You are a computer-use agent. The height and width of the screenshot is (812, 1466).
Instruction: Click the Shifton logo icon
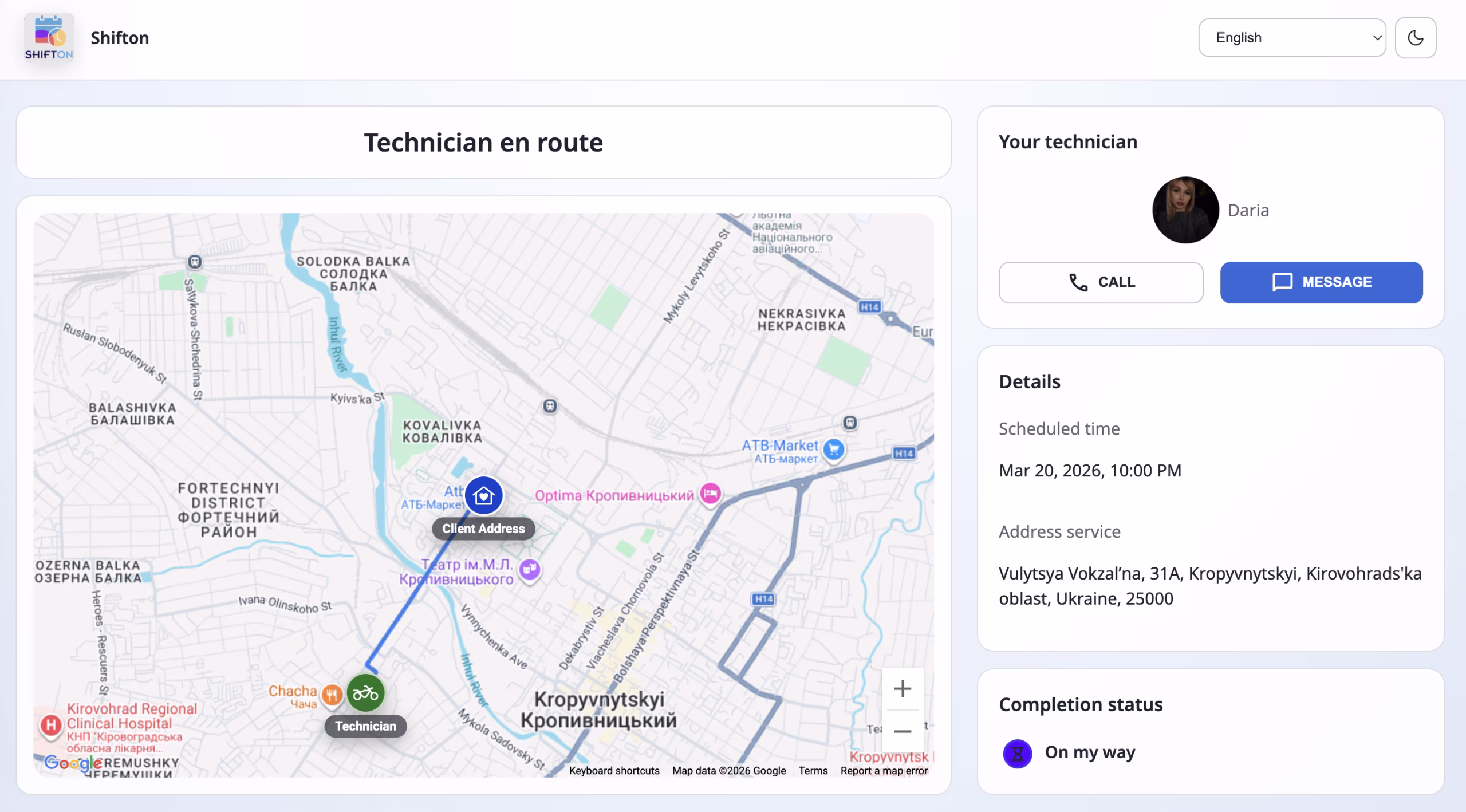coord(49,37)
